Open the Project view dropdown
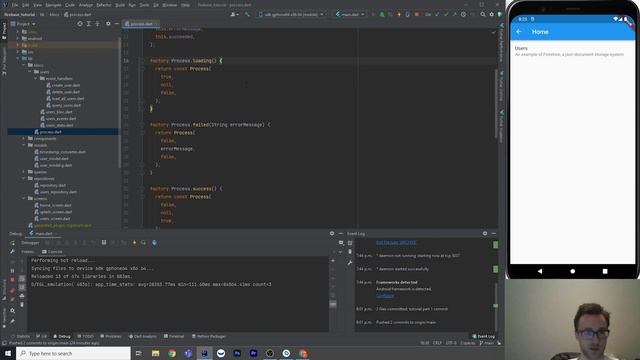Viewport: 640px width, 360px height. [25, 24]
